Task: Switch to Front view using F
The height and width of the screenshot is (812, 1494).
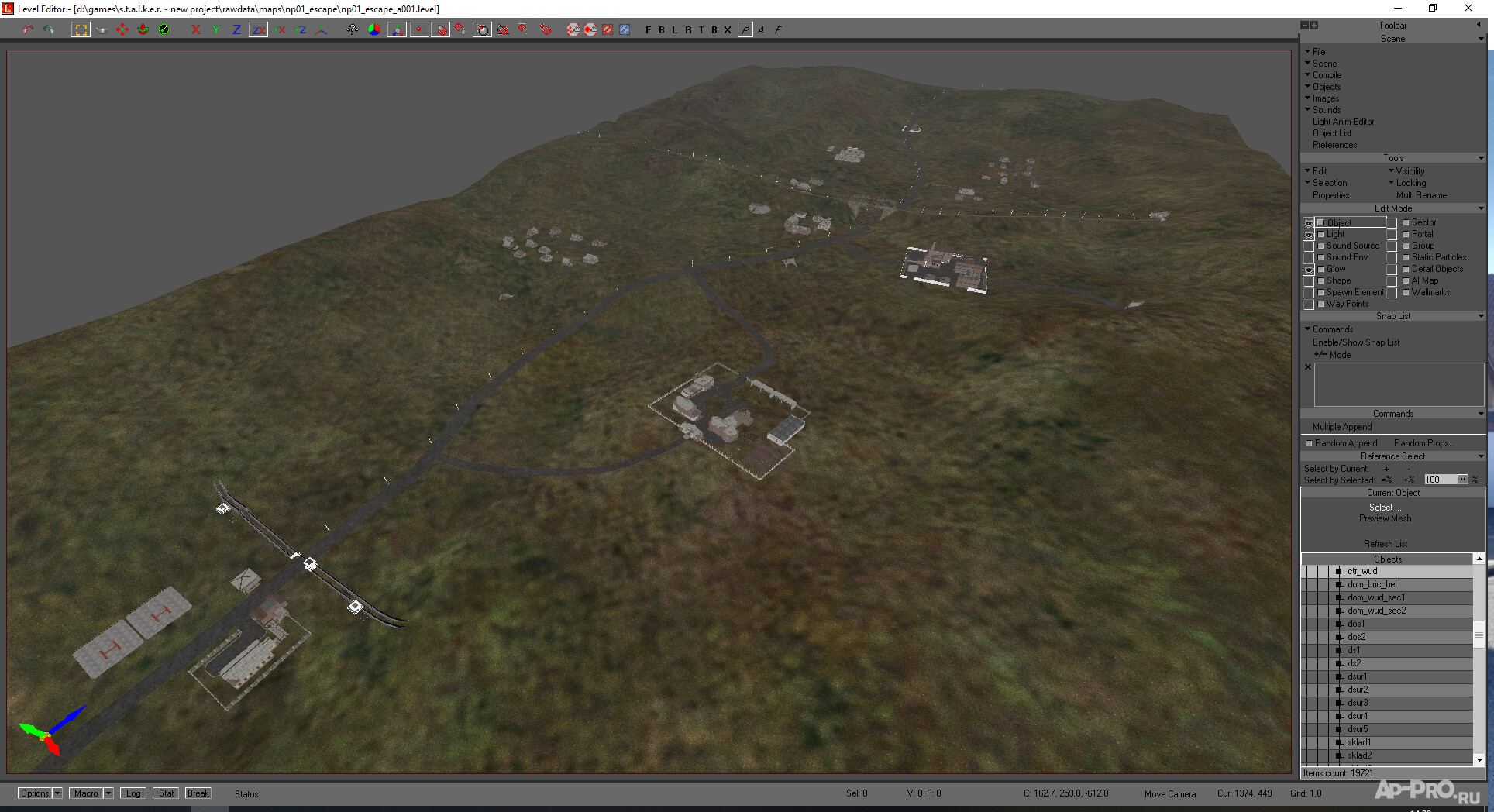Action: click(648, 30)
